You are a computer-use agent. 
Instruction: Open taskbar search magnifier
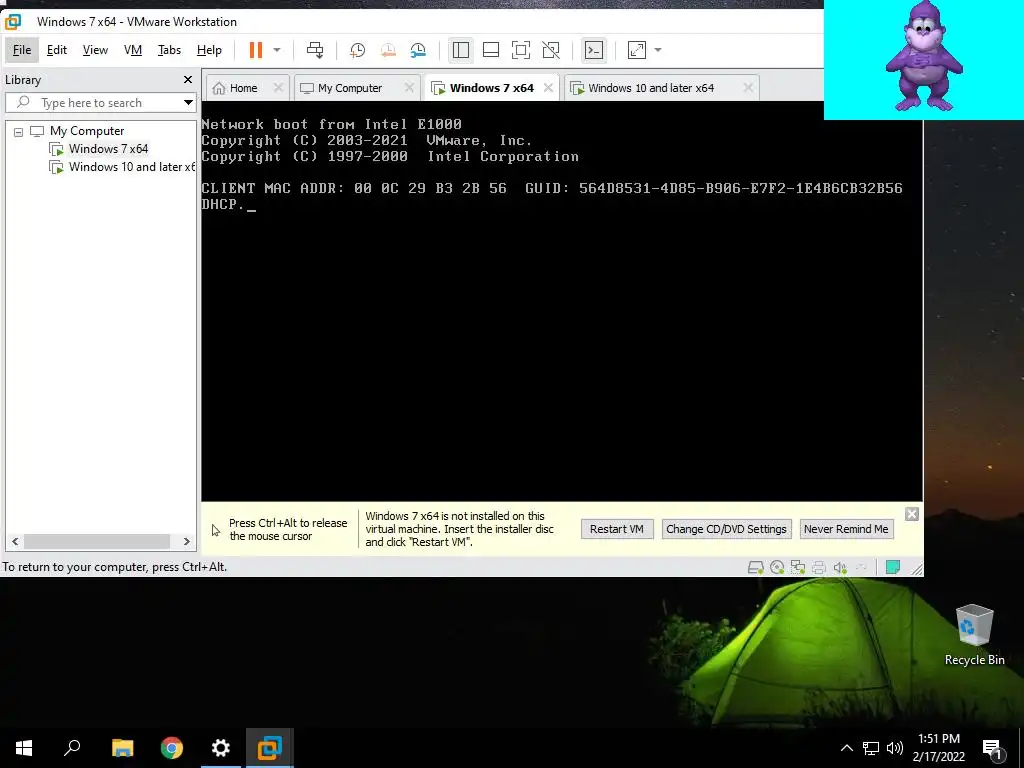(x=72, y=748)
